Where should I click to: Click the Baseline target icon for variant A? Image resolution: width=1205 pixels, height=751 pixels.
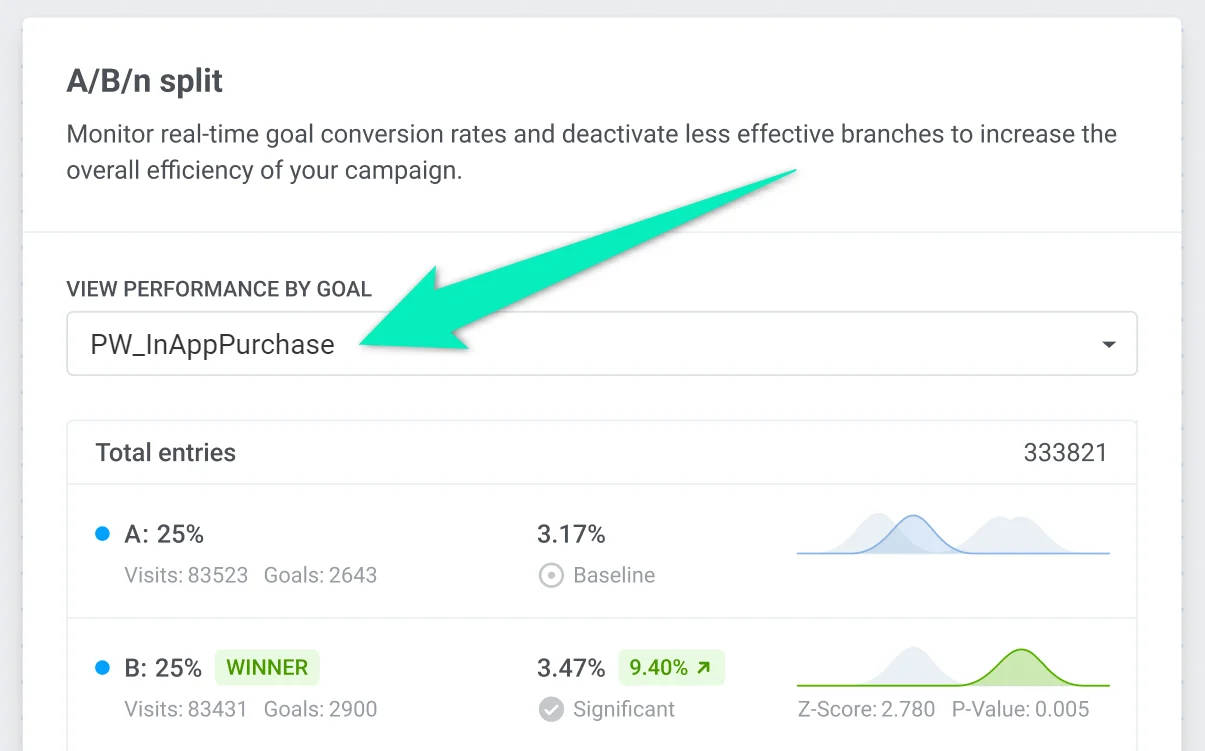pos(550,575)
